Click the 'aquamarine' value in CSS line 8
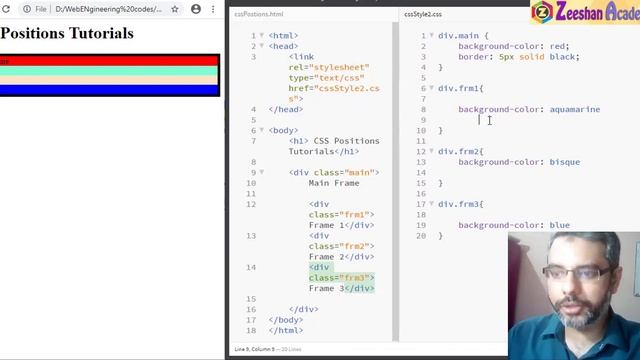This screenshot has width=640, height=360. coord(575,109)
